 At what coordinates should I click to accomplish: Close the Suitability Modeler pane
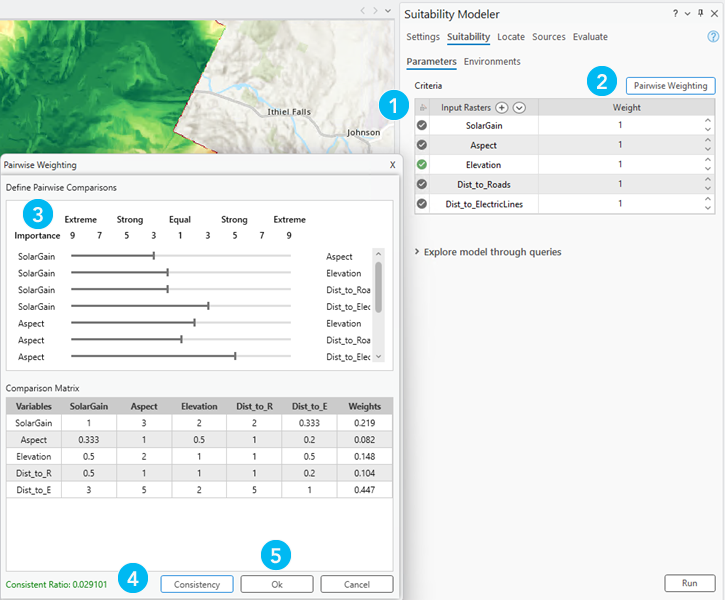click(x=714, y=14)
